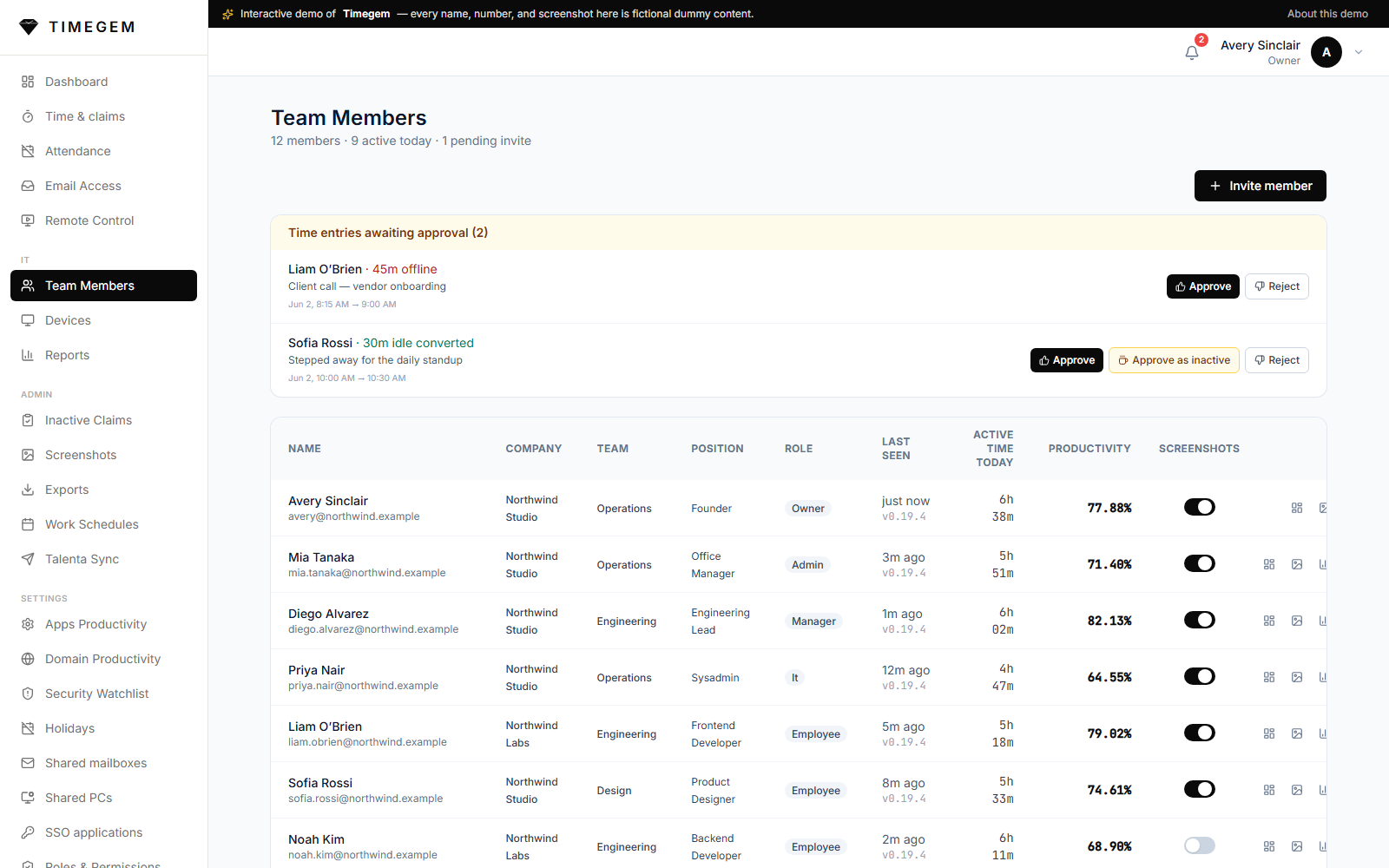This screenshot has height=868, width=1389.
Task: View screenshots icon in Diego Alvarez's row
Action: [x=1297, y=621]
